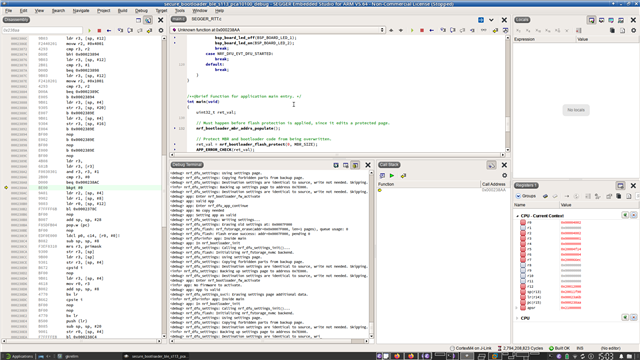Stop debugging from Disassembly toolbar red square

coord(99,30)
